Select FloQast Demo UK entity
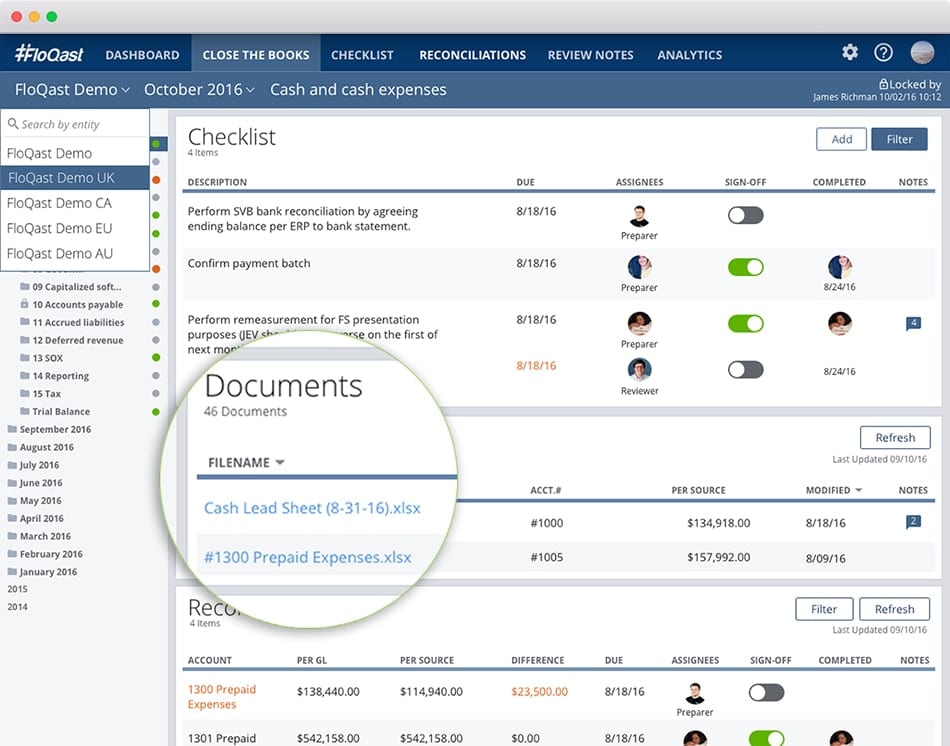The image size is (950, 746). pos(75,178)
